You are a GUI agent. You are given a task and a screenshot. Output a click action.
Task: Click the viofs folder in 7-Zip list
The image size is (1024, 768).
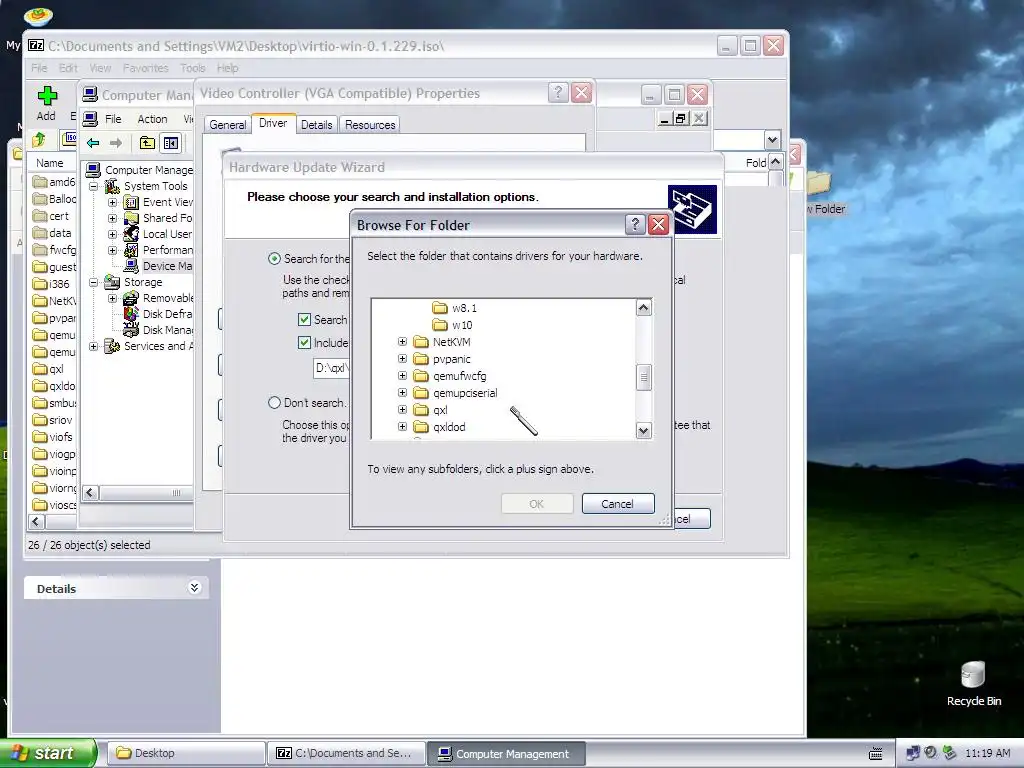pyautogui.click(x=53, y=436)
